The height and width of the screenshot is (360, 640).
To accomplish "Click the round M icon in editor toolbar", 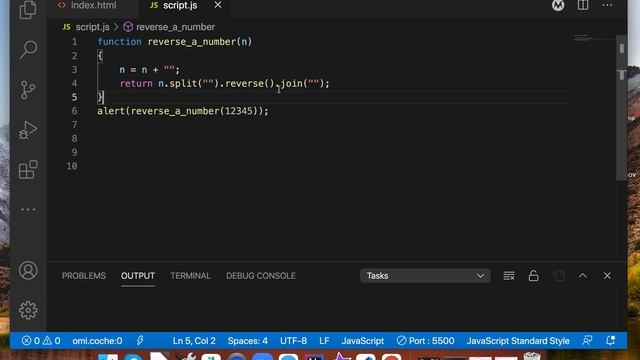I will coord(558,5).
